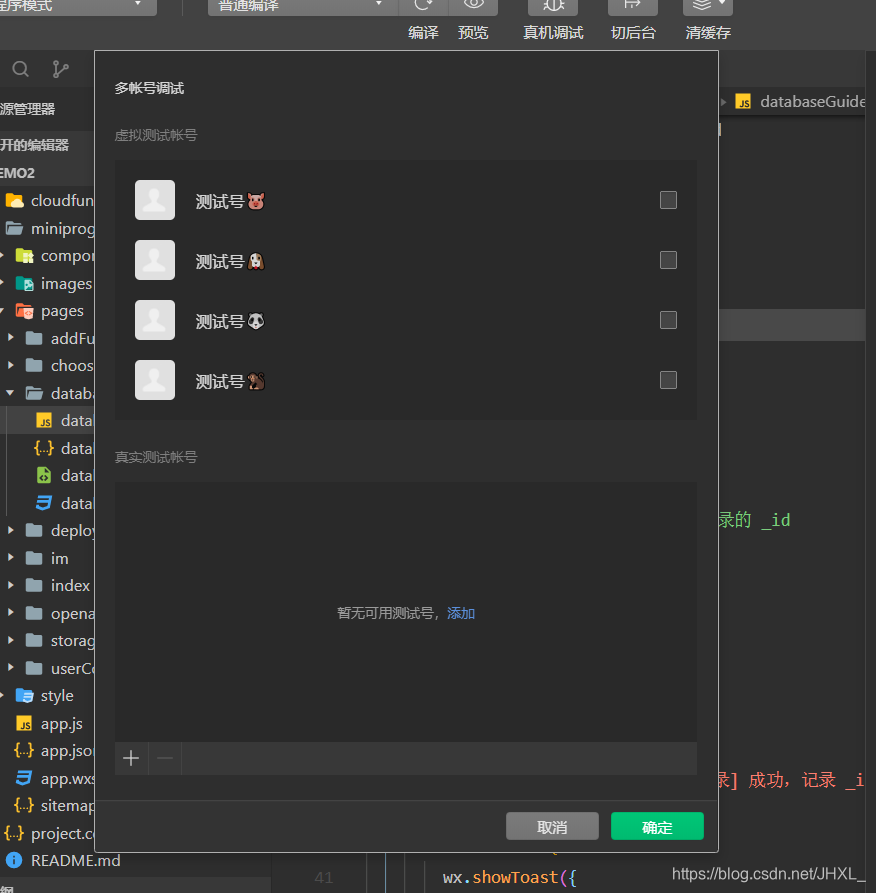Screen dimensions: 876x893
Task: Open the 程序模式 mode dropdown
Action: click(x=77, y=6)
